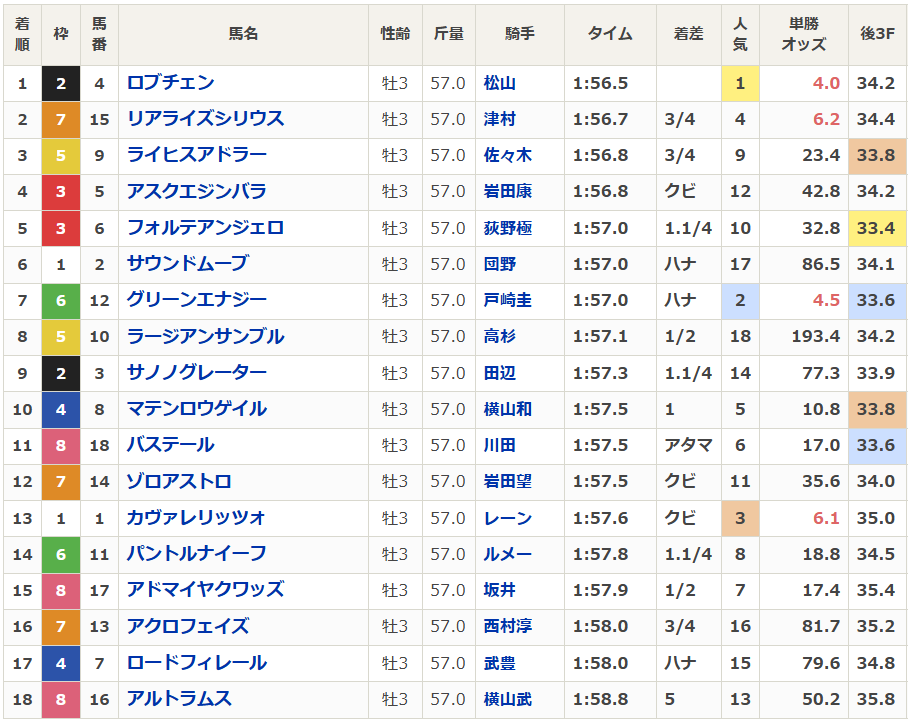Open jockey 松山 profile link
Viewport: 908px width, 723px height.
pyautogui.click(x=500, y=83)
